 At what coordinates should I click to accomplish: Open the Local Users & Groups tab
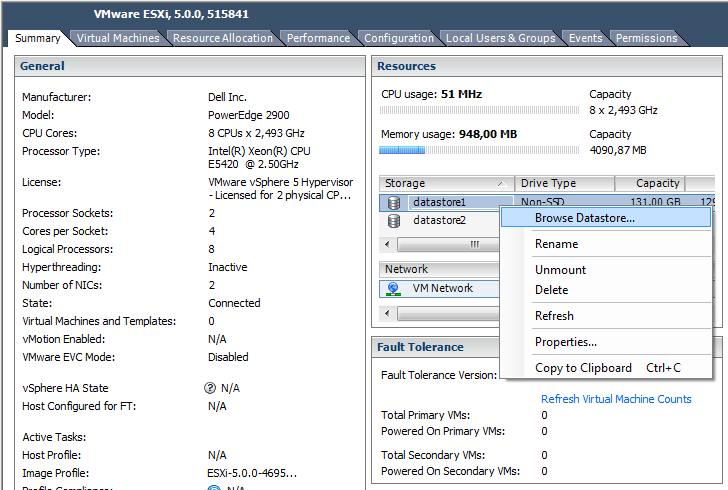(500, 38)
